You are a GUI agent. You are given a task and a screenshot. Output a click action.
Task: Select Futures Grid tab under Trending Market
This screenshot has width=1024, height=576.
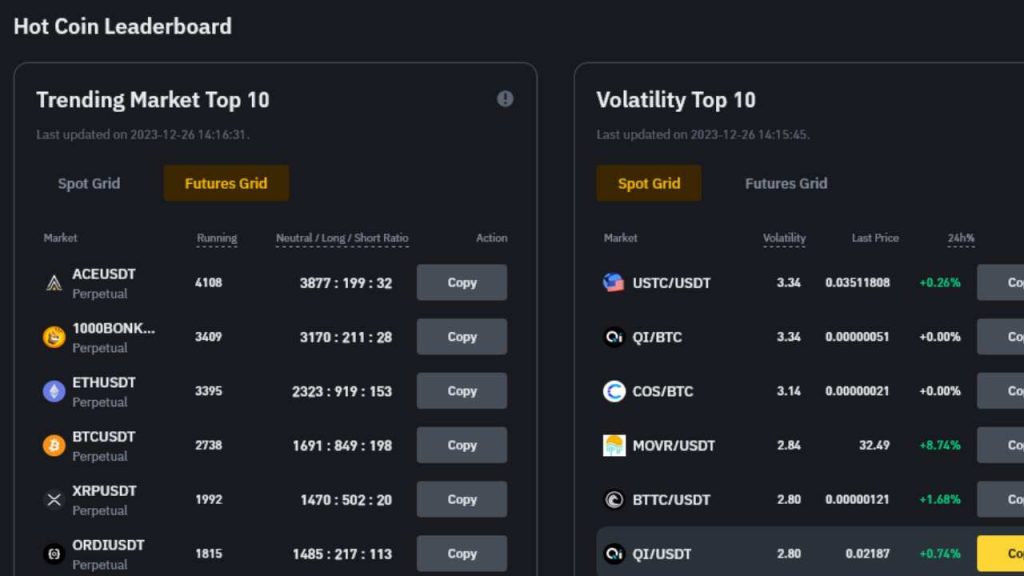pos(226,183)
